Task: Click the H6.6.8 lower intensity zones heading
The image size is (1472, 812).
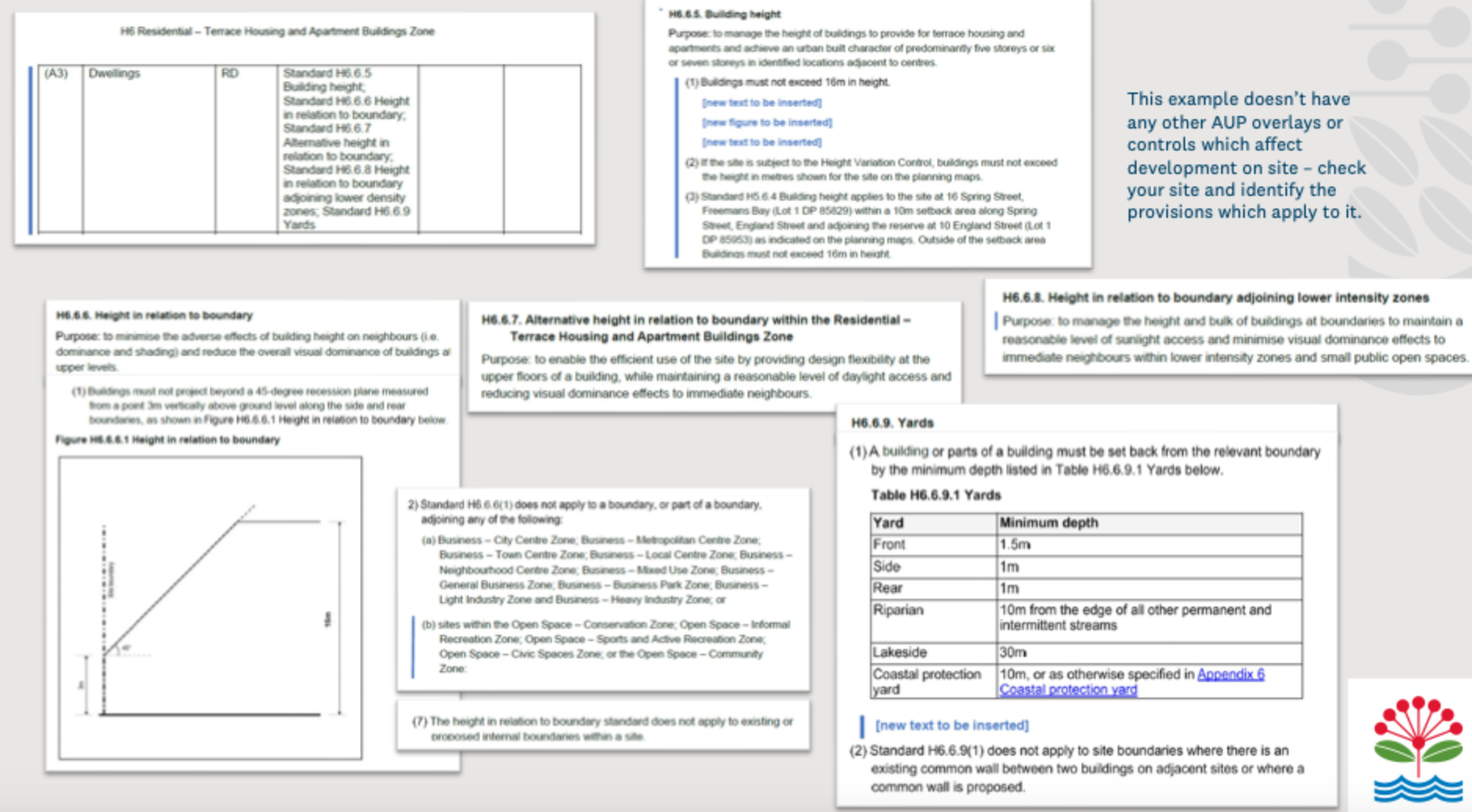Action: [1215, 298]
